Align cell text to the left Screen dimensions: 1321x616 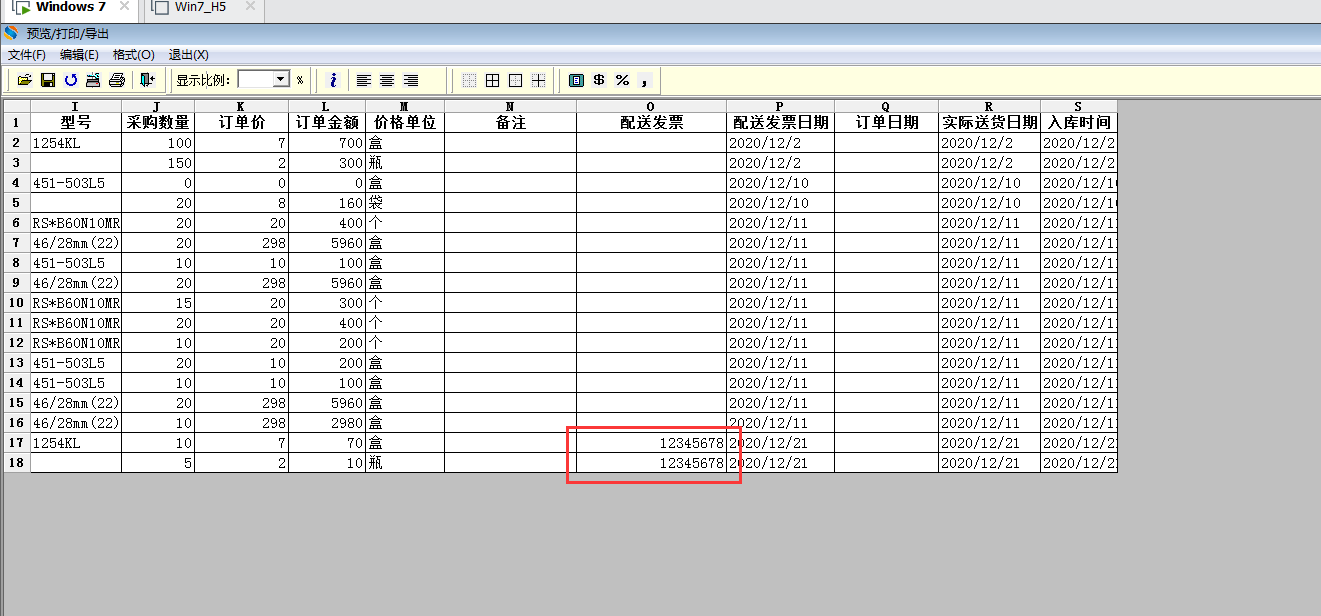tap(364, 80)
